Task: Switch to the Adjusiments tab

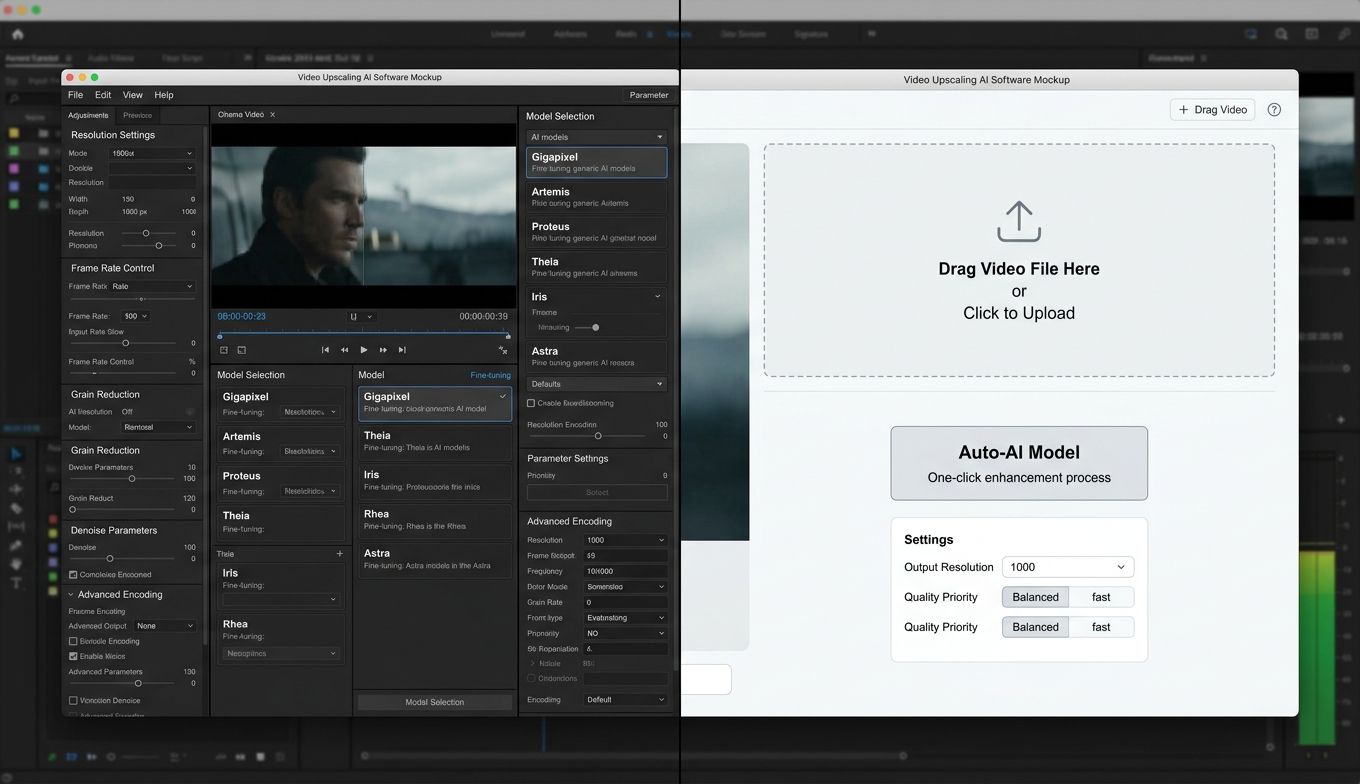Action: pos(88,115)
